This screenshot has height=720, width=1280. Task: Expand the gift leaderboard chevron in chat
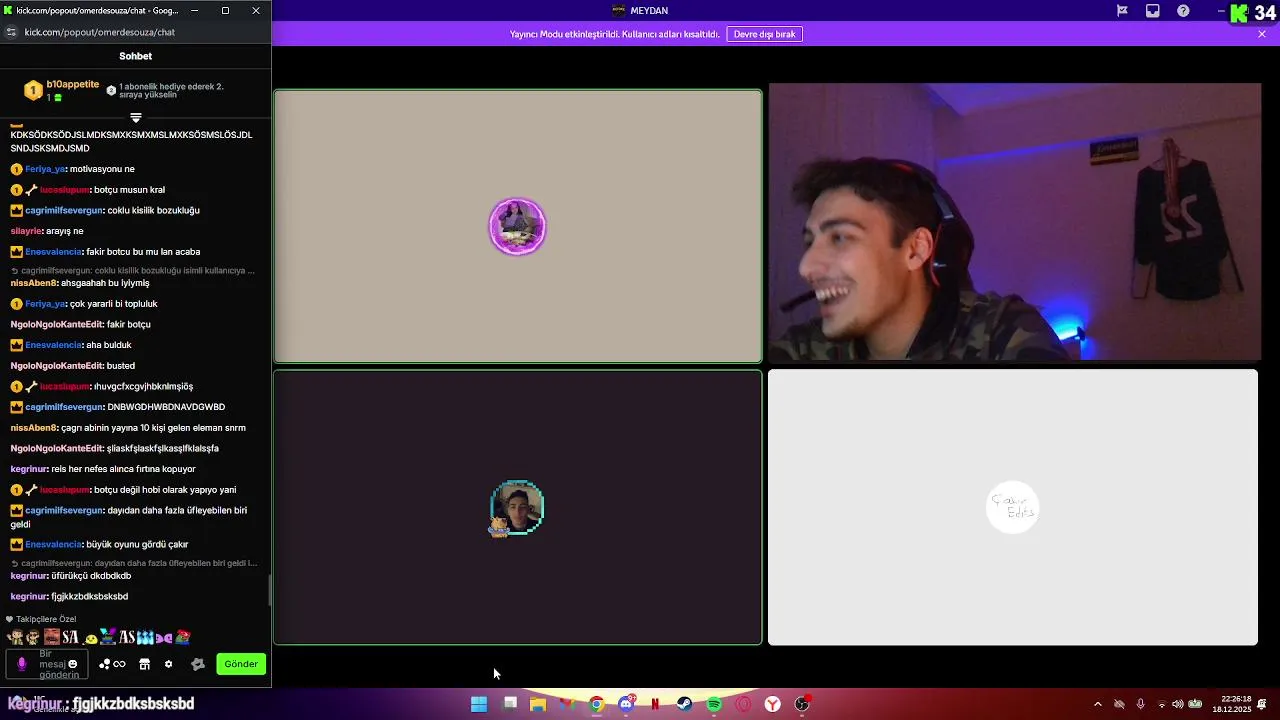tap(136, 117)
